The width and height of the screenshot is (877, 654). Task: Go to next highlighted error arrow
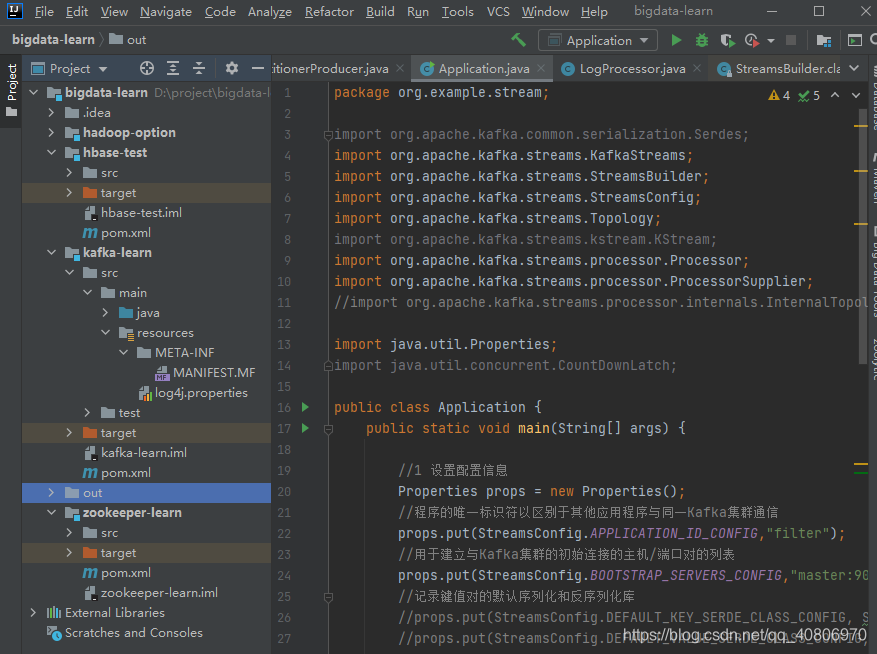(856, 95)
